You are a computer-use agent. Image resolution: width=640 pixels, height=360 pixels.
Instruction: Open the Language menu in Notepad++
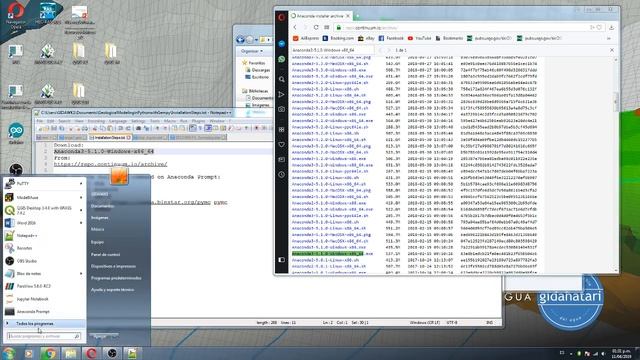pos(118,121)
